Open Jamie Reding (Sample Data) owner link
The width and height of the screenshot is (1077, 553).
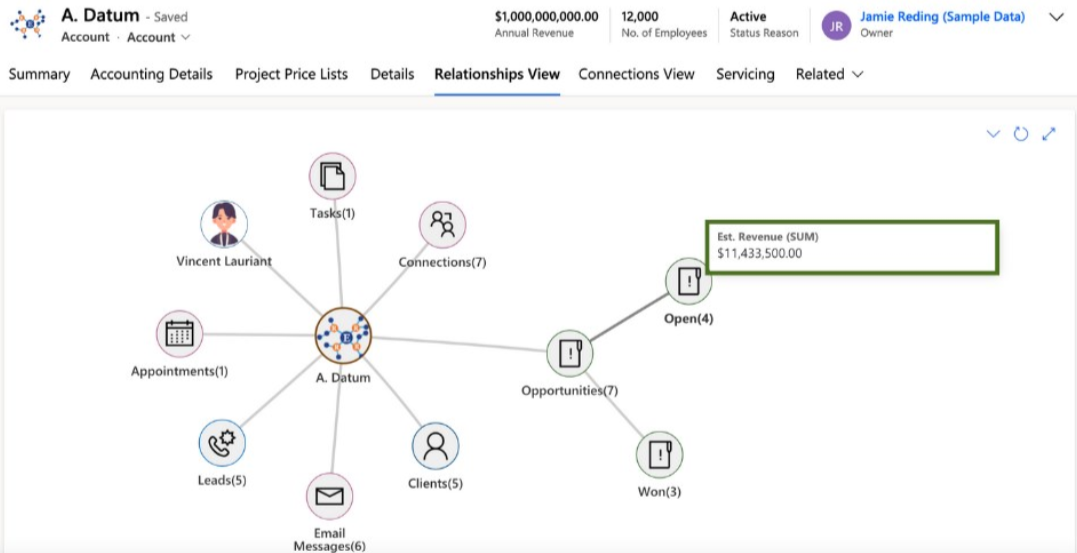coord(942,17)
